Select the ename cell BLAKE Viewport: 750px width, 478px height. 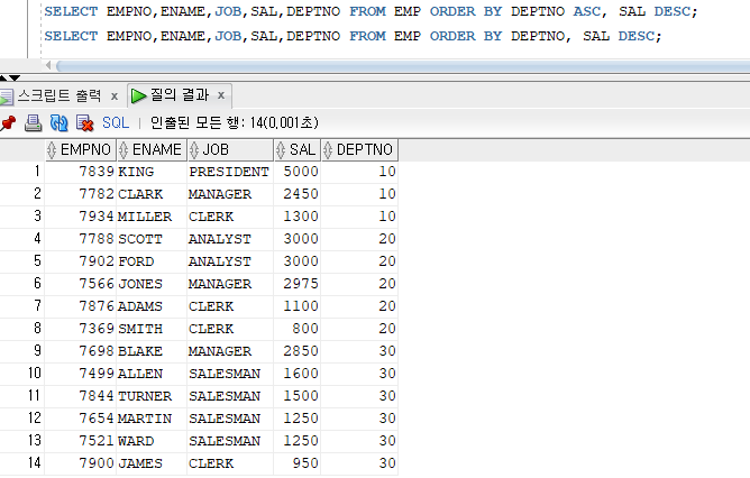(x=151, y=352)
